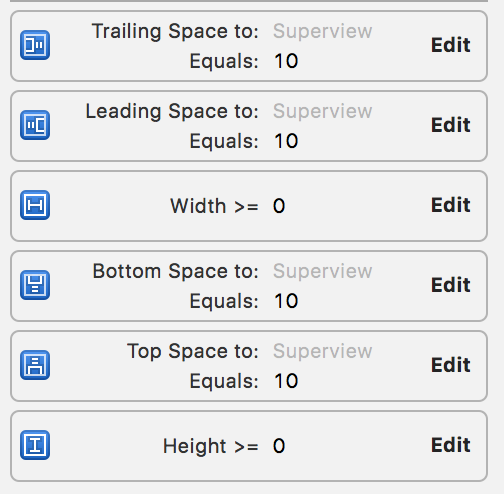Select the Top Space to Superview row
Screen dimensions: 504x494
(249, 366)
